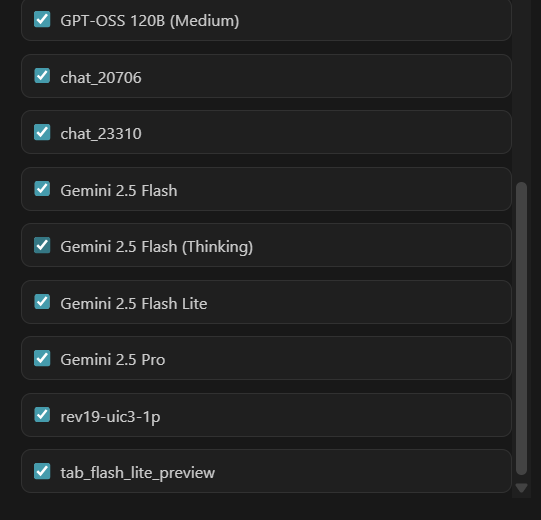This screenshot has height=520, width=541.
Task: Uncheck the chat_20706 checkbox
Action: [x=42, y=76]
